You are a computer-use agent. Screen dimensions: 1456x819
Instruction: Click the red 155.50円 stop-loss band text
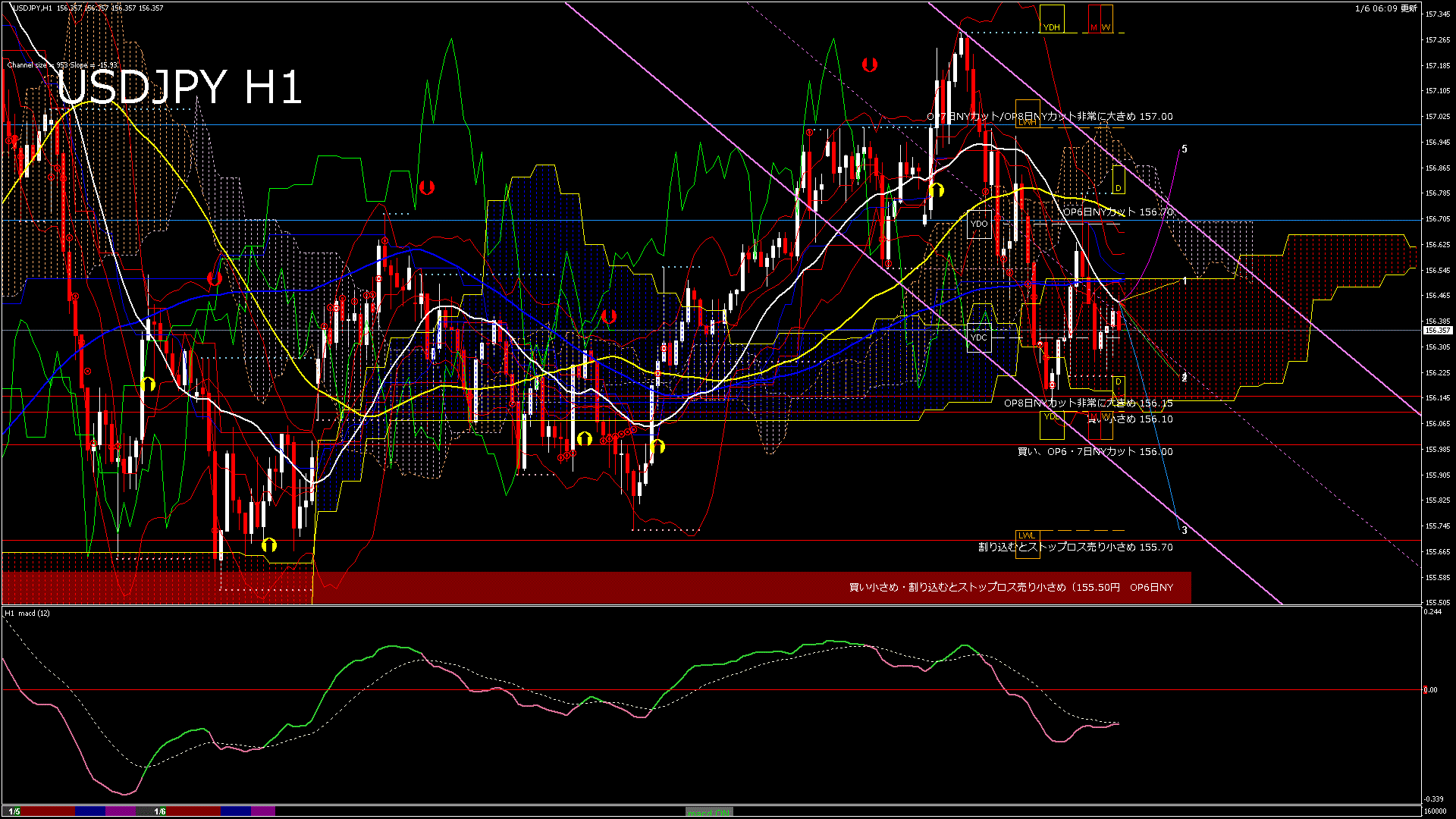coord(1010,588)
